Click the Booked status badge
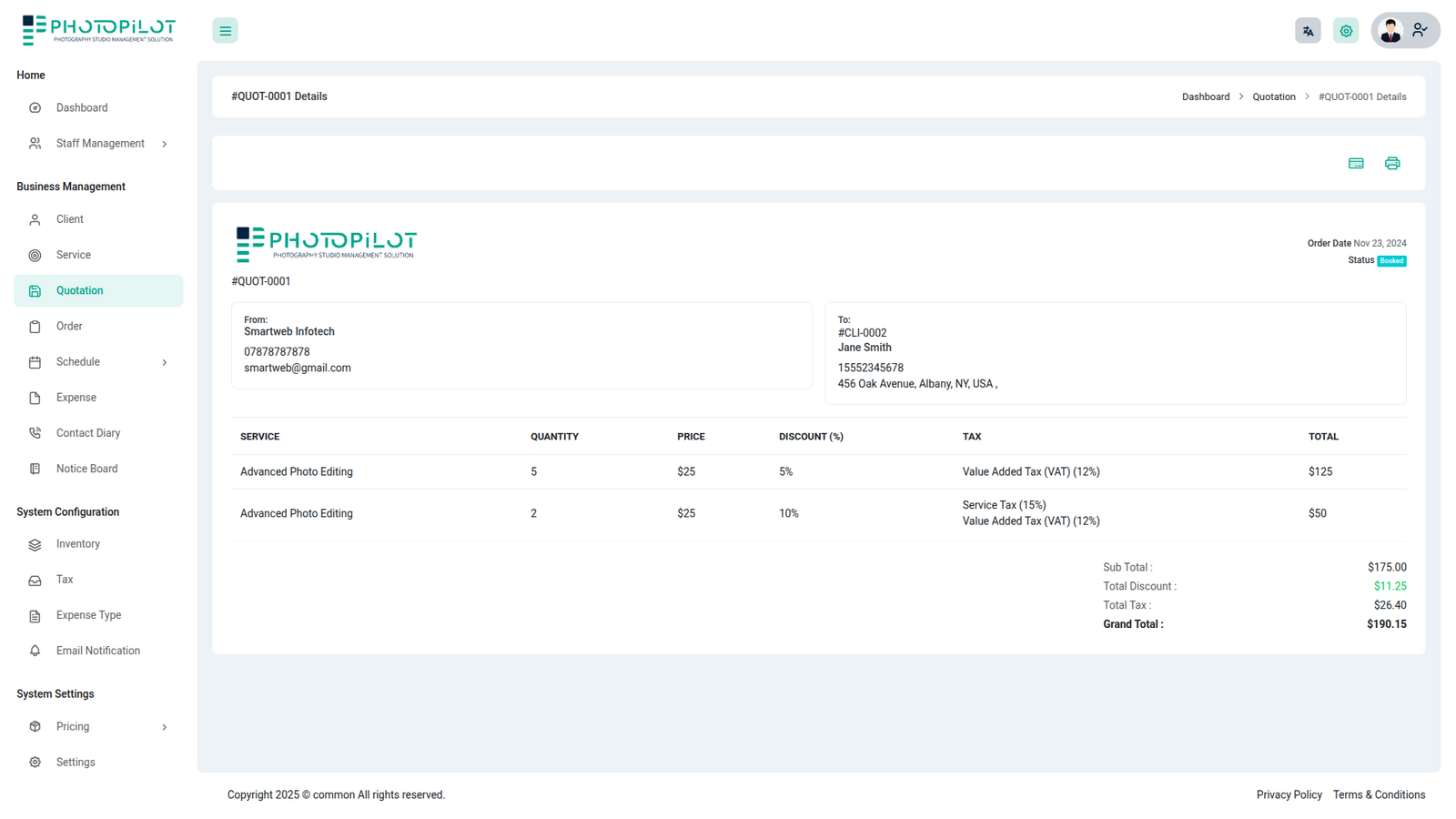 point(1391,261)
